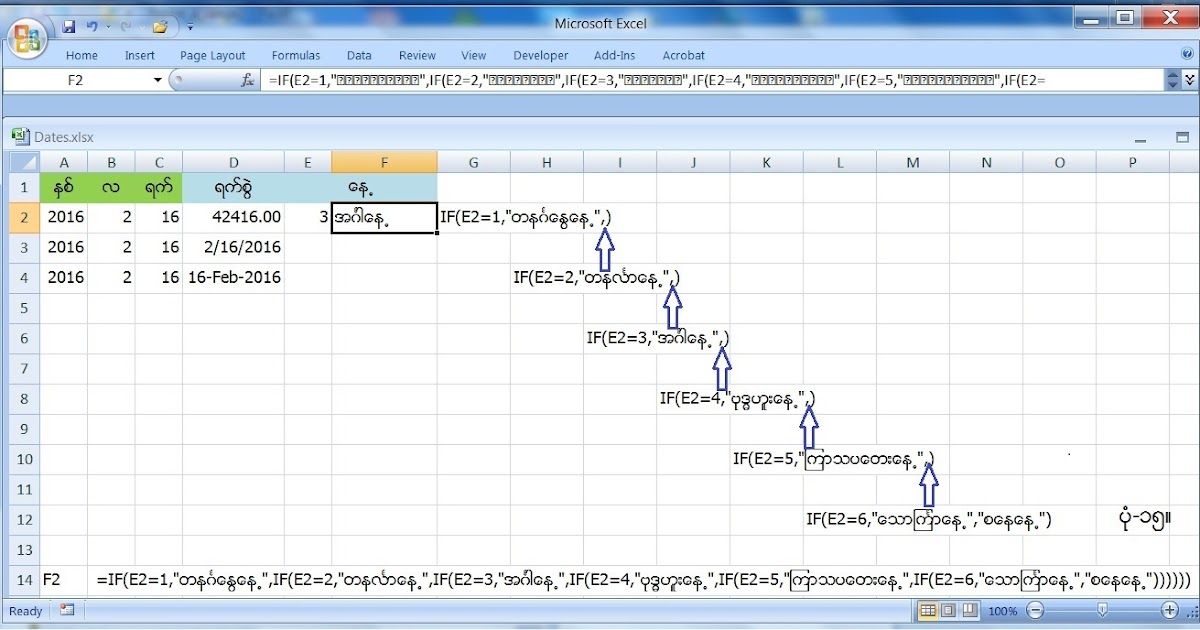The height and width of the screenshot is (630, 1200).
Task: Click the Undo icon
Action: pyautogui.click(x=93, y=26)
